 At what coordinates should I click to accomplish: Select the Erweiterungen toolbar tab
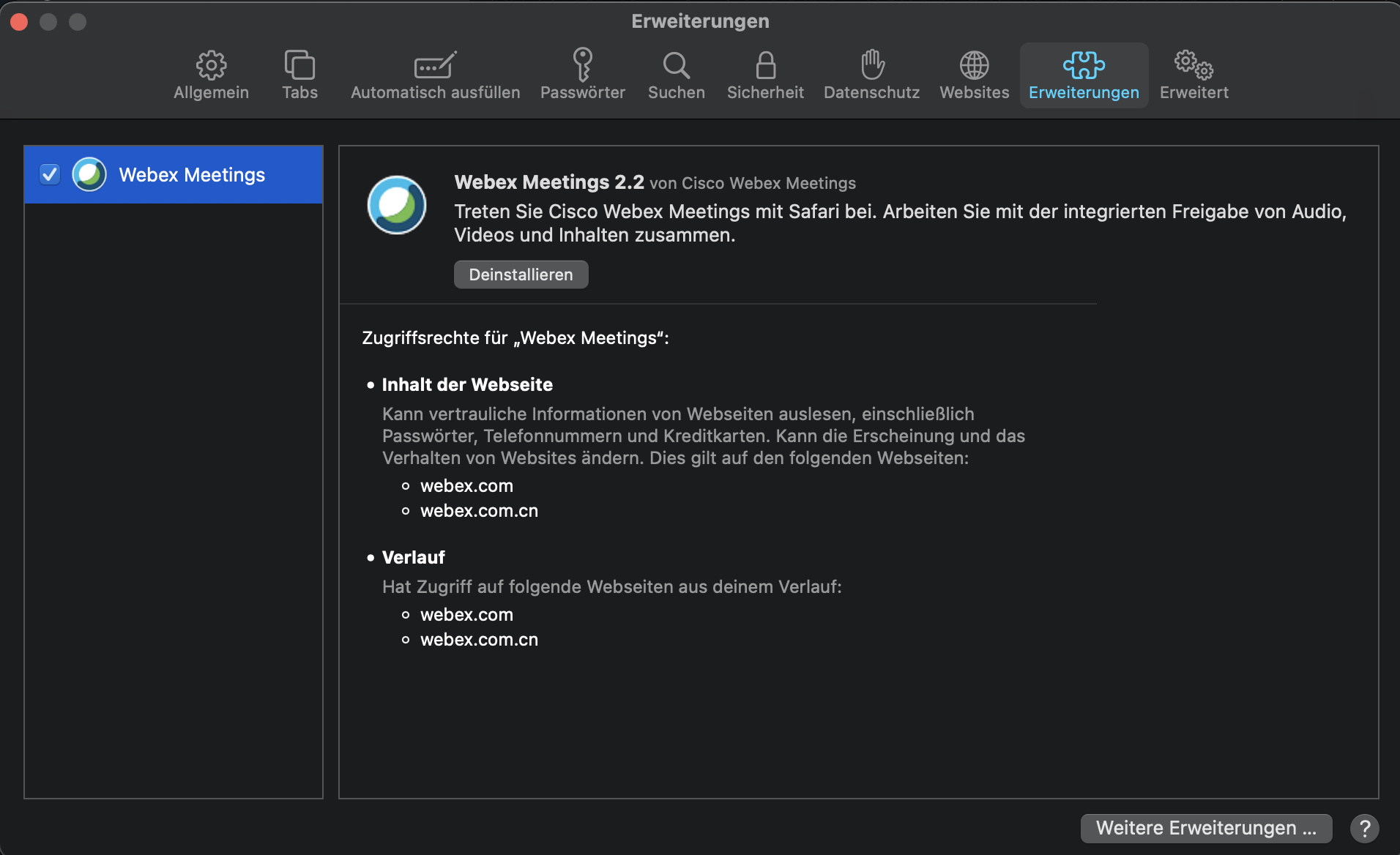1084,75
